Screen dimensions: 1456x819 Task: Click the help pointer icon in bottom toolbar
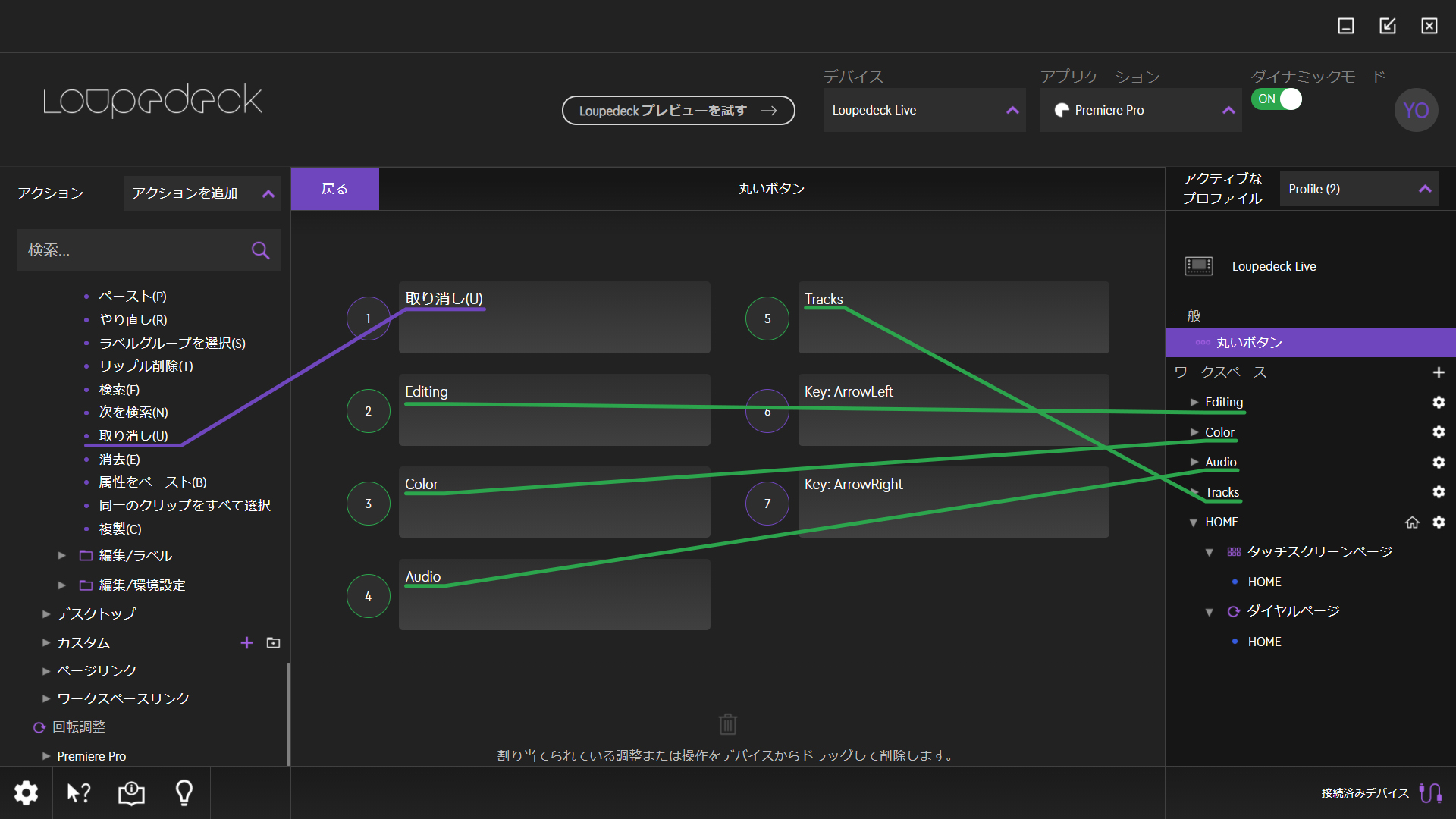pos(78,792)
